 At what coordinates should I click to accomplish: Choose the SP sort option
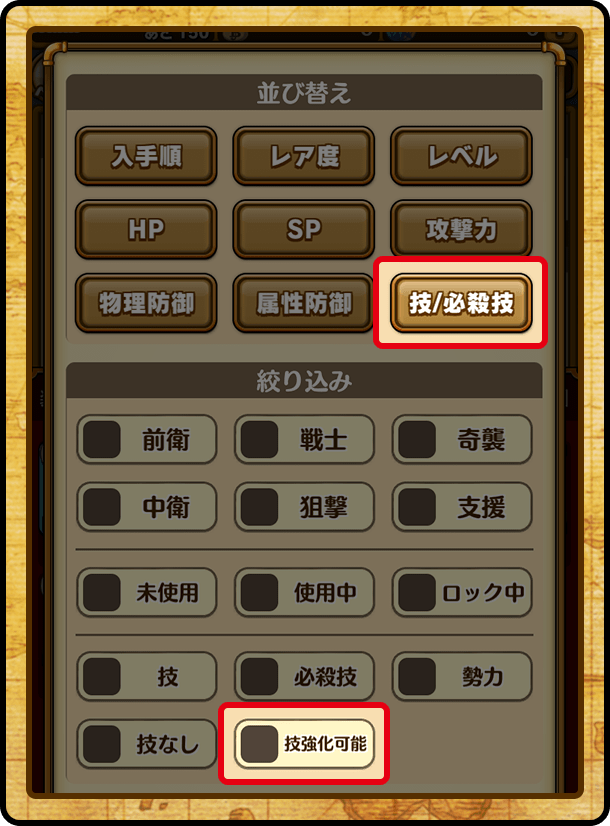coord(303,229)
